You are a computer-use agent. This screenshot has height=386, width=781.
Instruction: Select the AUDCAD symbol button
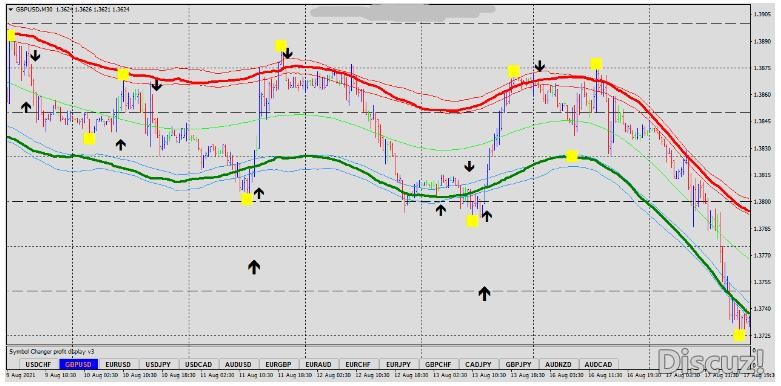[598, 364]
